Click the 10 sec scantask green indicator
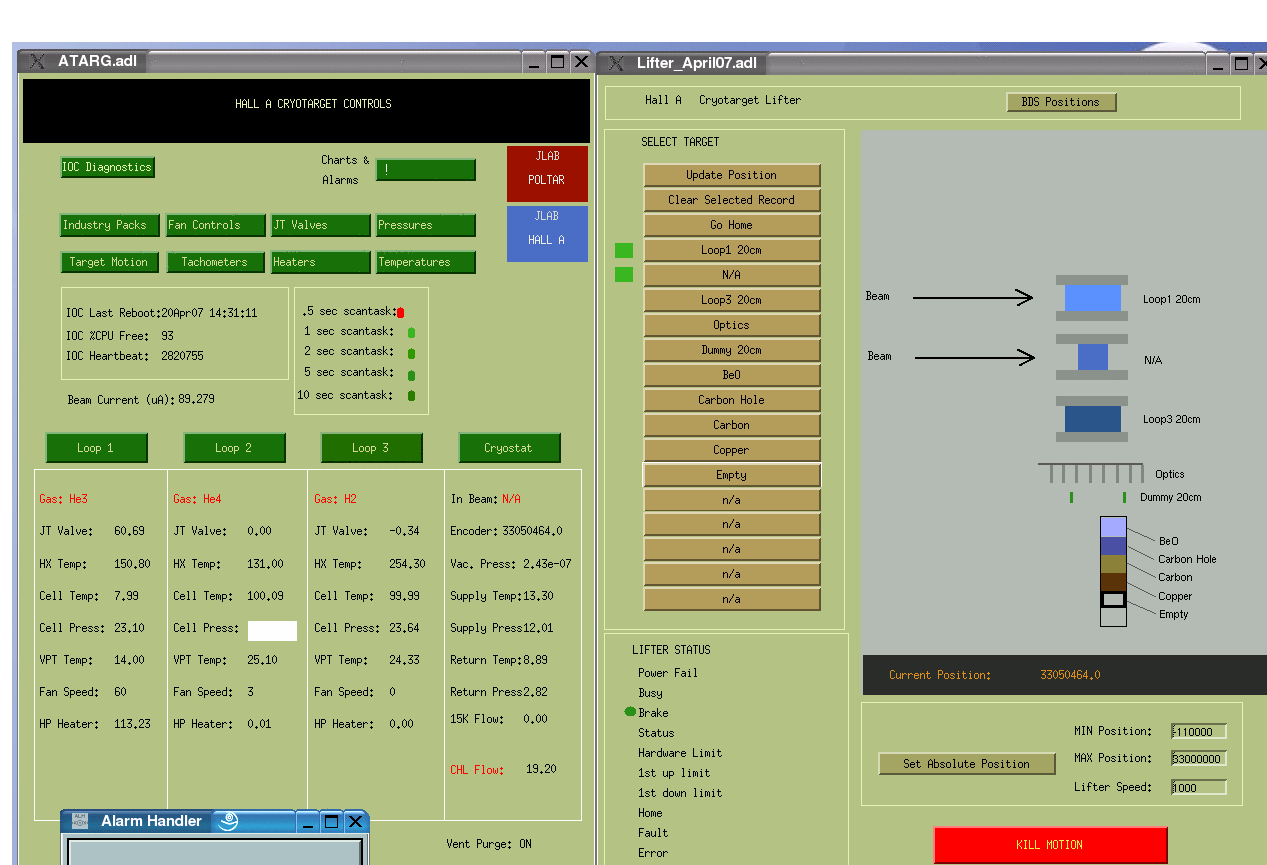 [x=411, y=396]
